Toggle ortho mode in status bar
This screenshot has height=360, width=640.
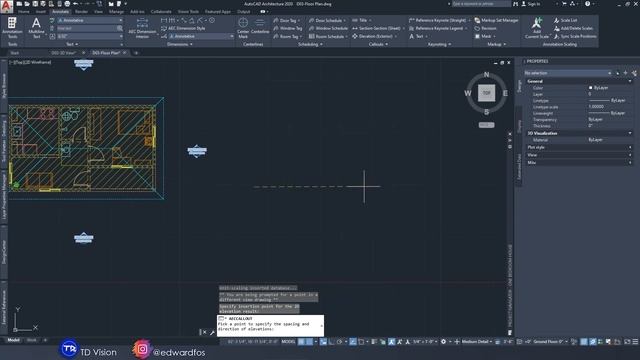pos(331,342)
